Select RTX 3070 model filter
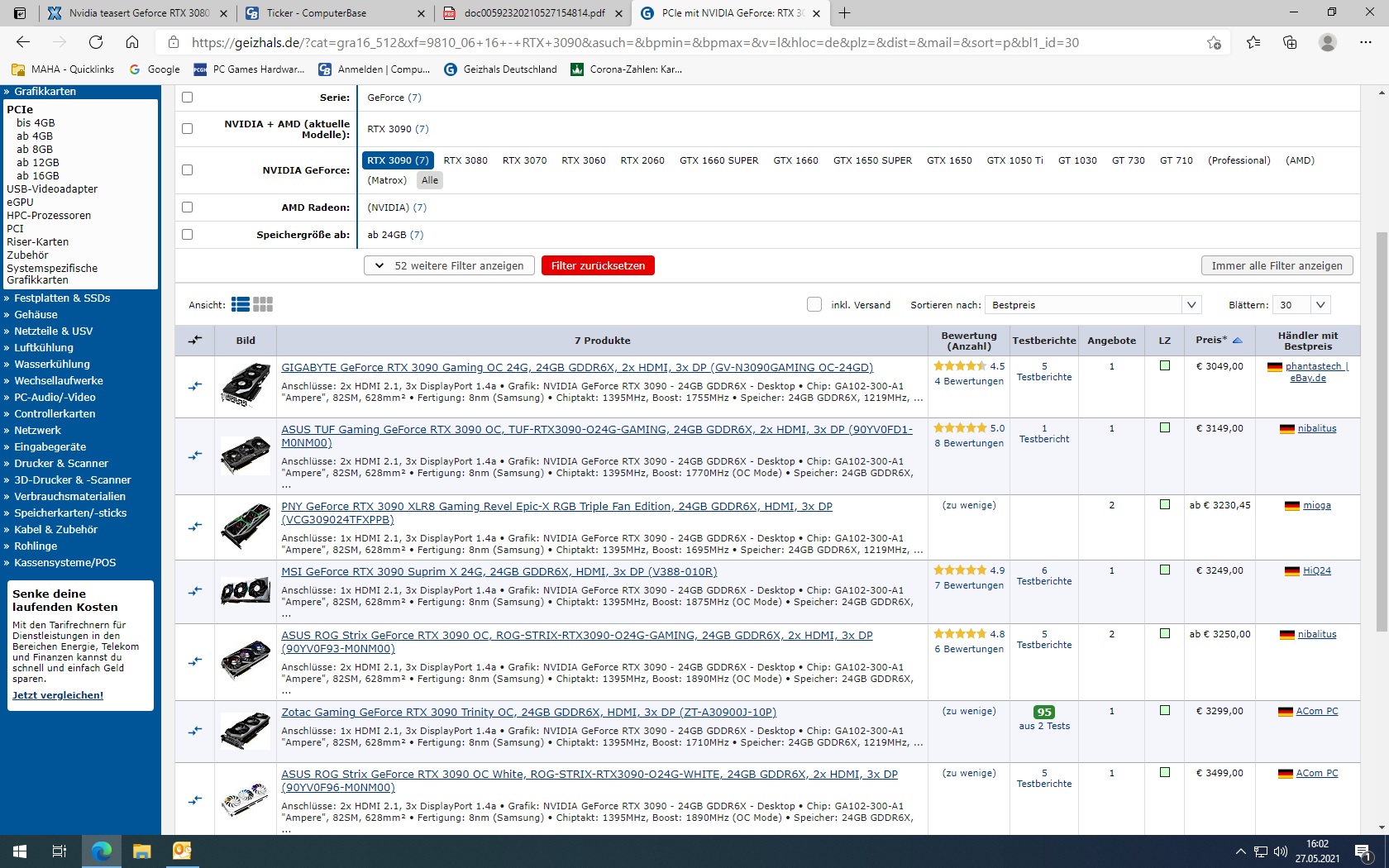 pyautogui.click(x=524, y=160)
